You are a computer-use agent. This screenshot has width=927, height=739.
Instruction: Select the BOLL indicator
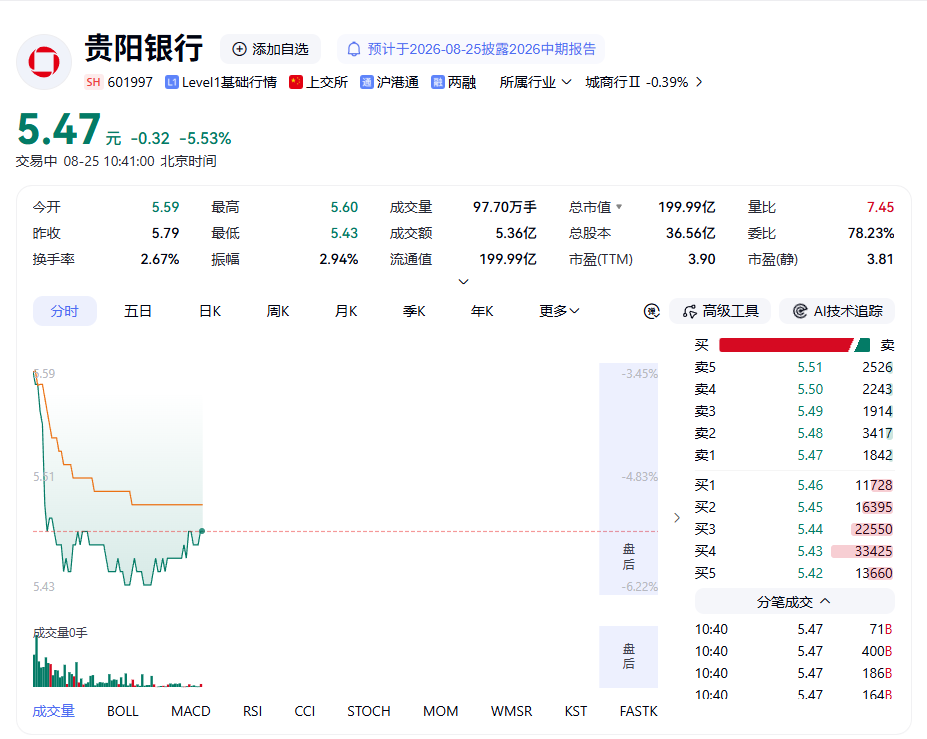pos(122,711)
